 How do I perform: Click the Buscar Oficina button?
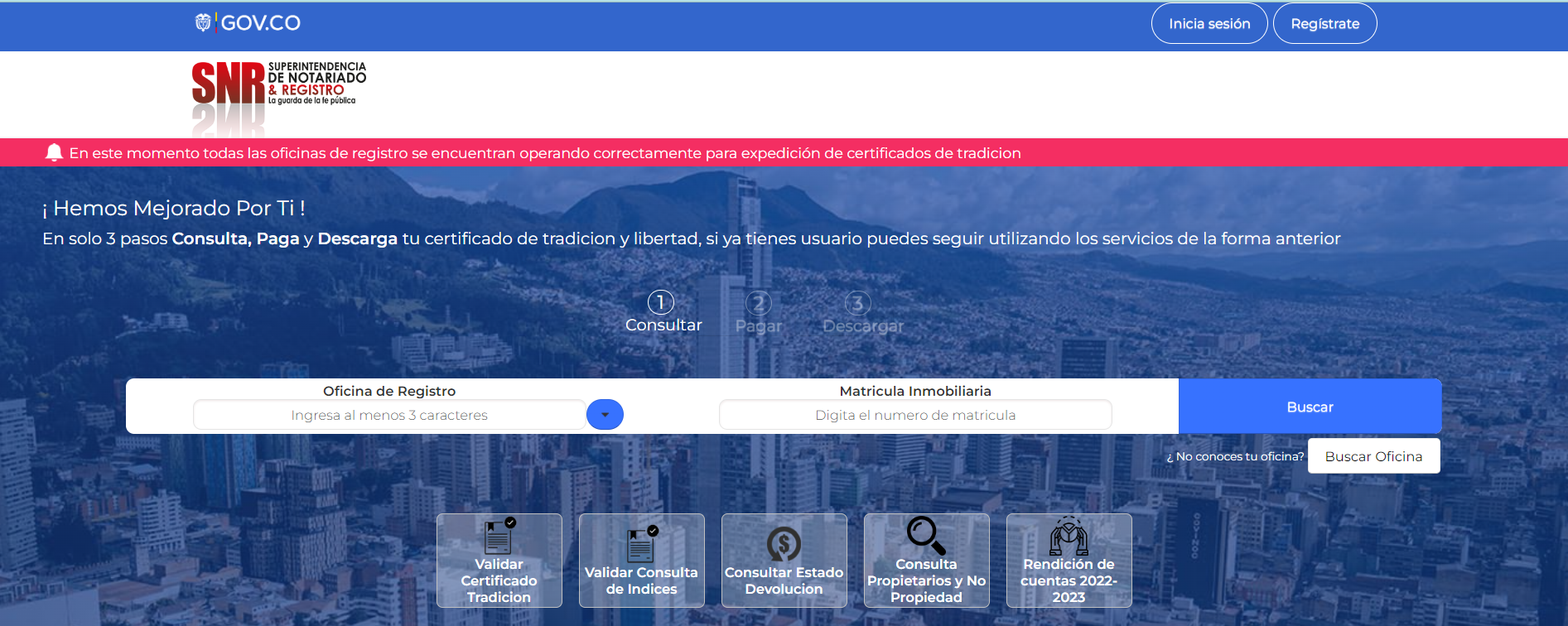coord(1374,456)
